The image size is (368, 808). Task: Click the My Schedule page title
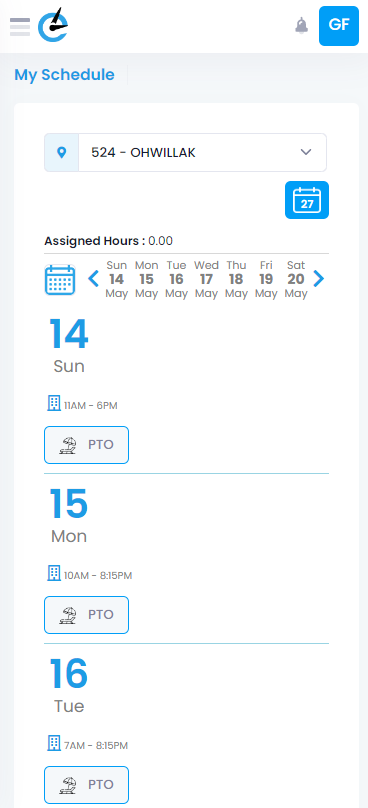pos(64,75)
